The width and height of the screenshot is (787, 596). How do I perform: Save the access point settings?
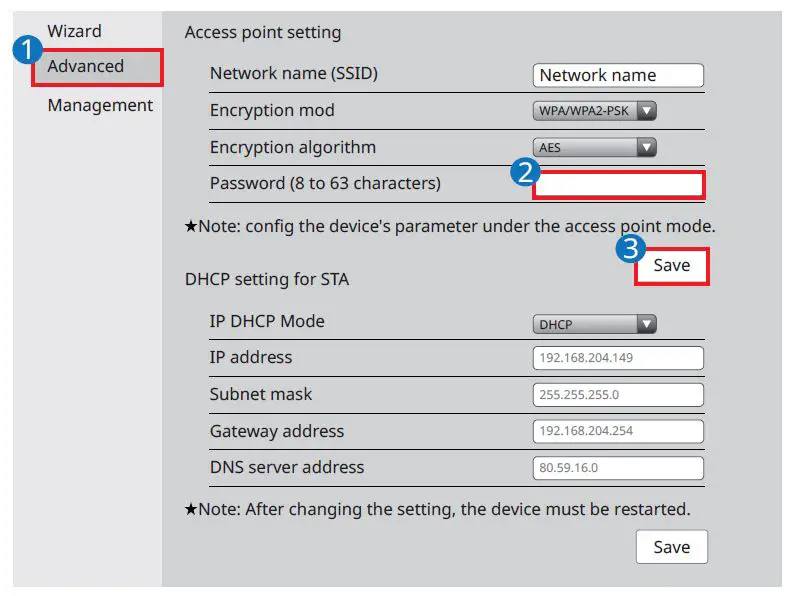671,265
